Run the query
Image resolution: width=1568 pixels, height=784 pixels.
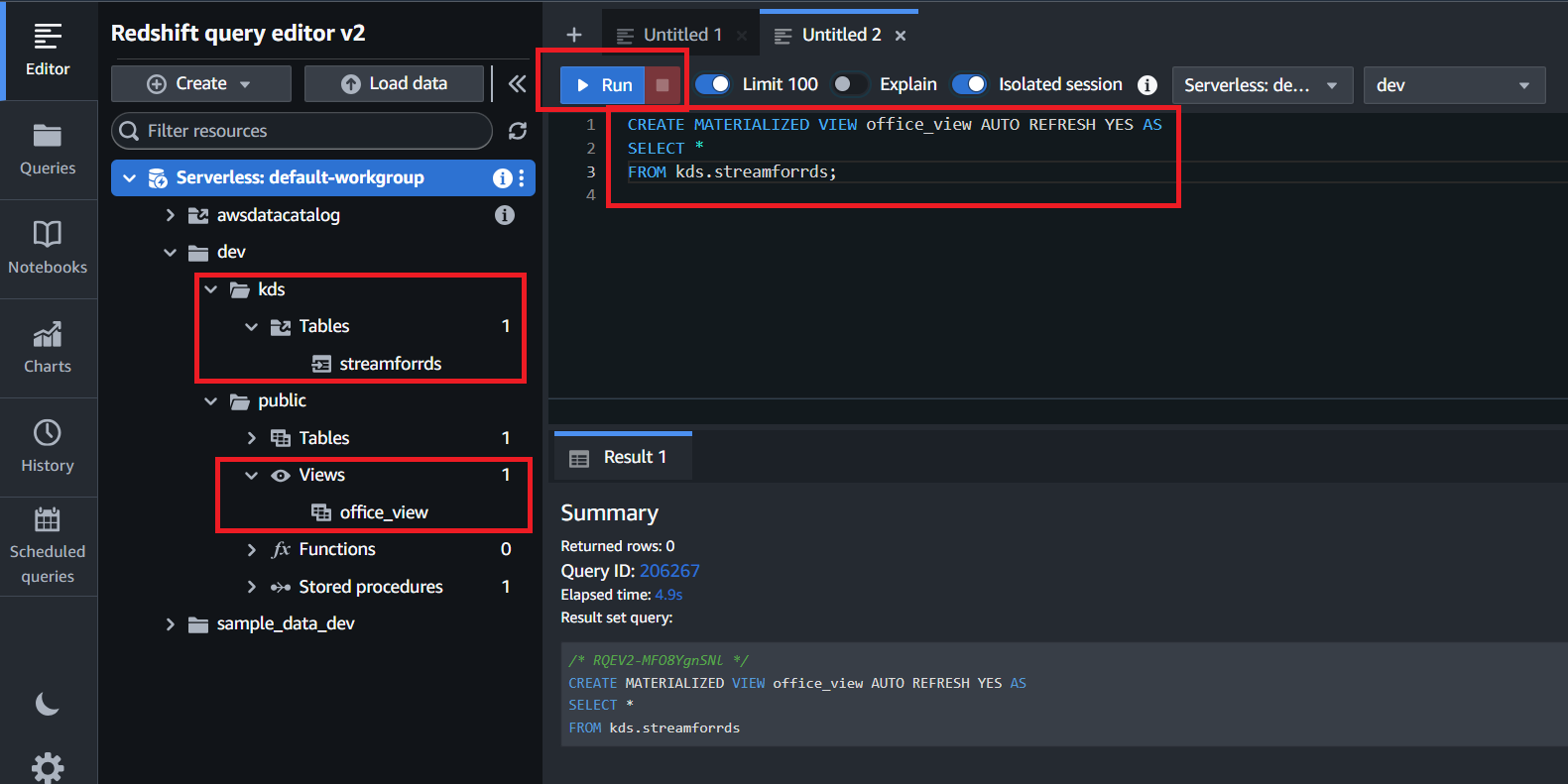603,85
